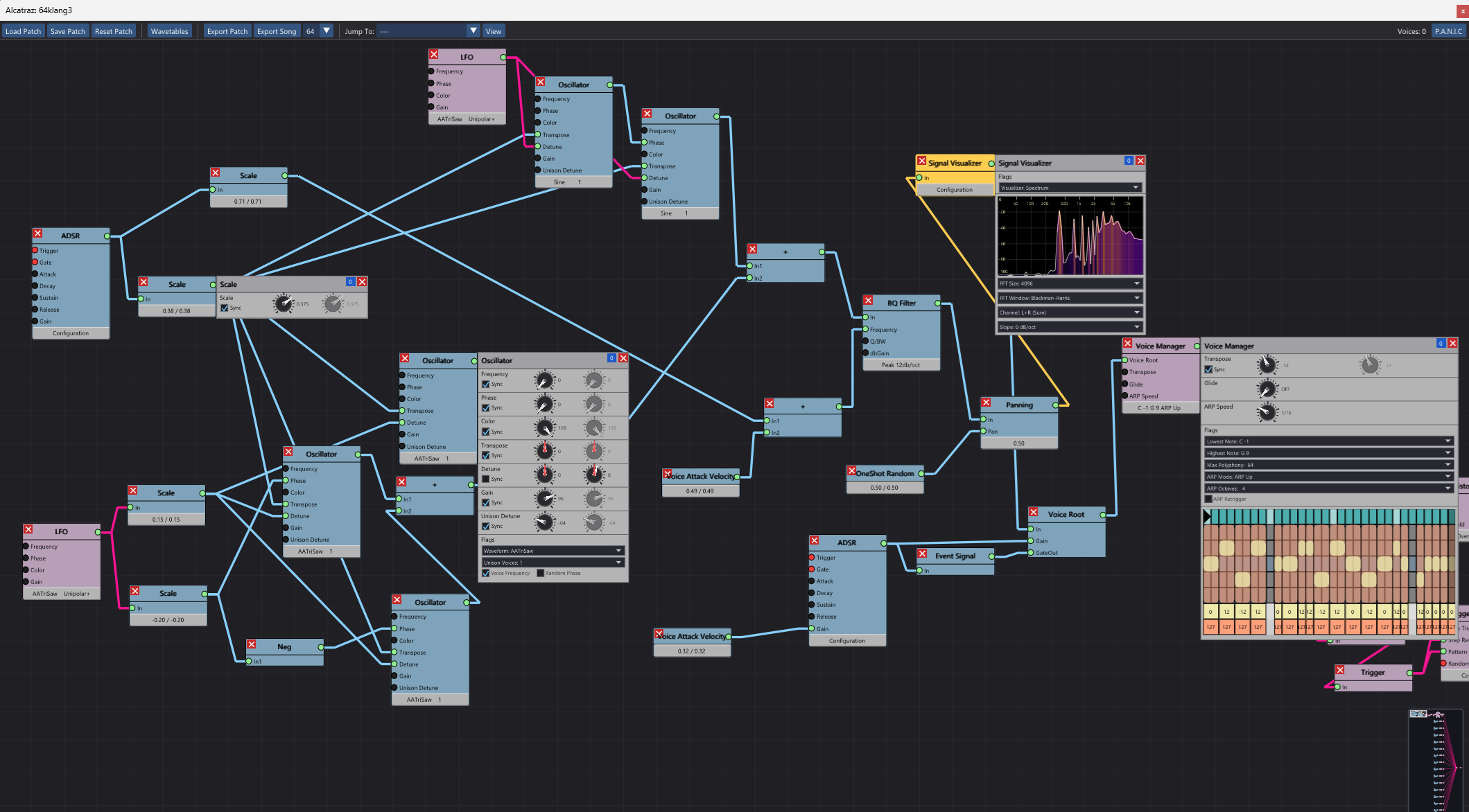Open the ARP Mode dropdown
This screenshot has height=812, width=1469.
coord(1328,477)
